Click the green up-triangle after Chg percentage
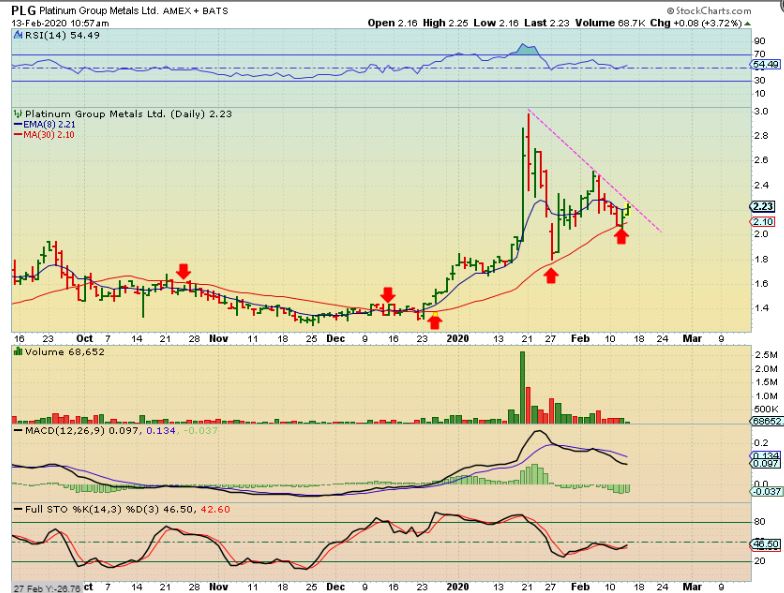The image size is (784, 593). tap(748, 23)
